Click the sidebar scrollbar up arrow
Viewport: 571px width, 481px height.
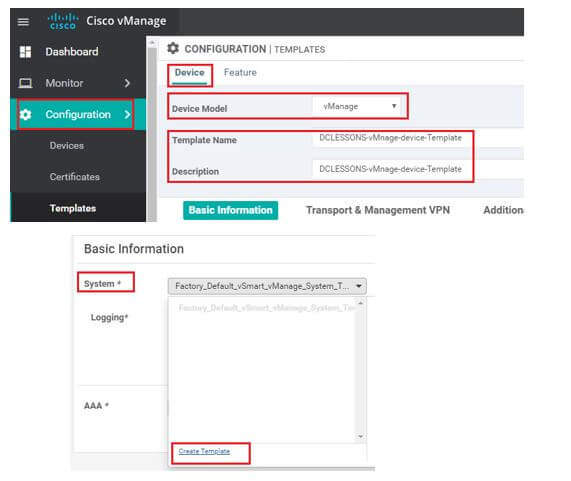tap(152, 43)
